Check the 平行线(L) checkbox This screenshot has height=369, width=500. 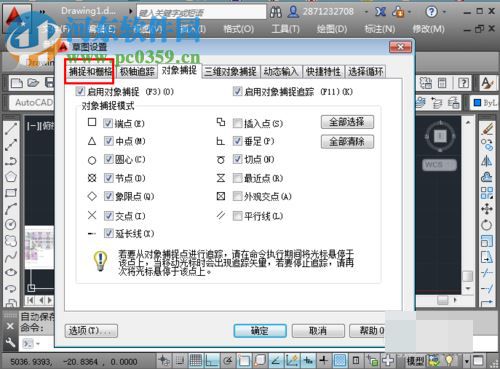pyautogui.click(x=237, y=216)
